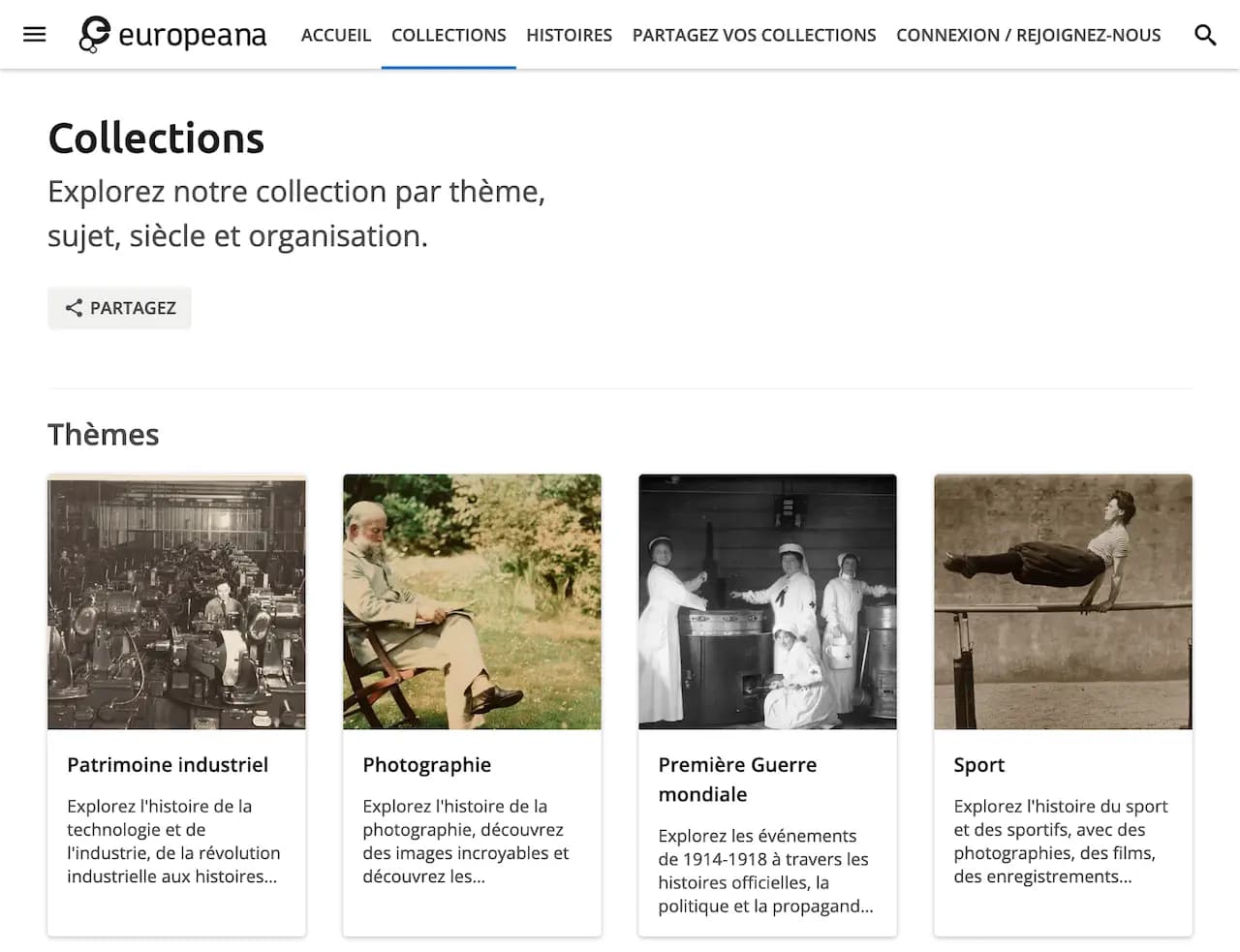Select the Patrimoine industriel title link
Screen dimensions: 1240x952
168,764
